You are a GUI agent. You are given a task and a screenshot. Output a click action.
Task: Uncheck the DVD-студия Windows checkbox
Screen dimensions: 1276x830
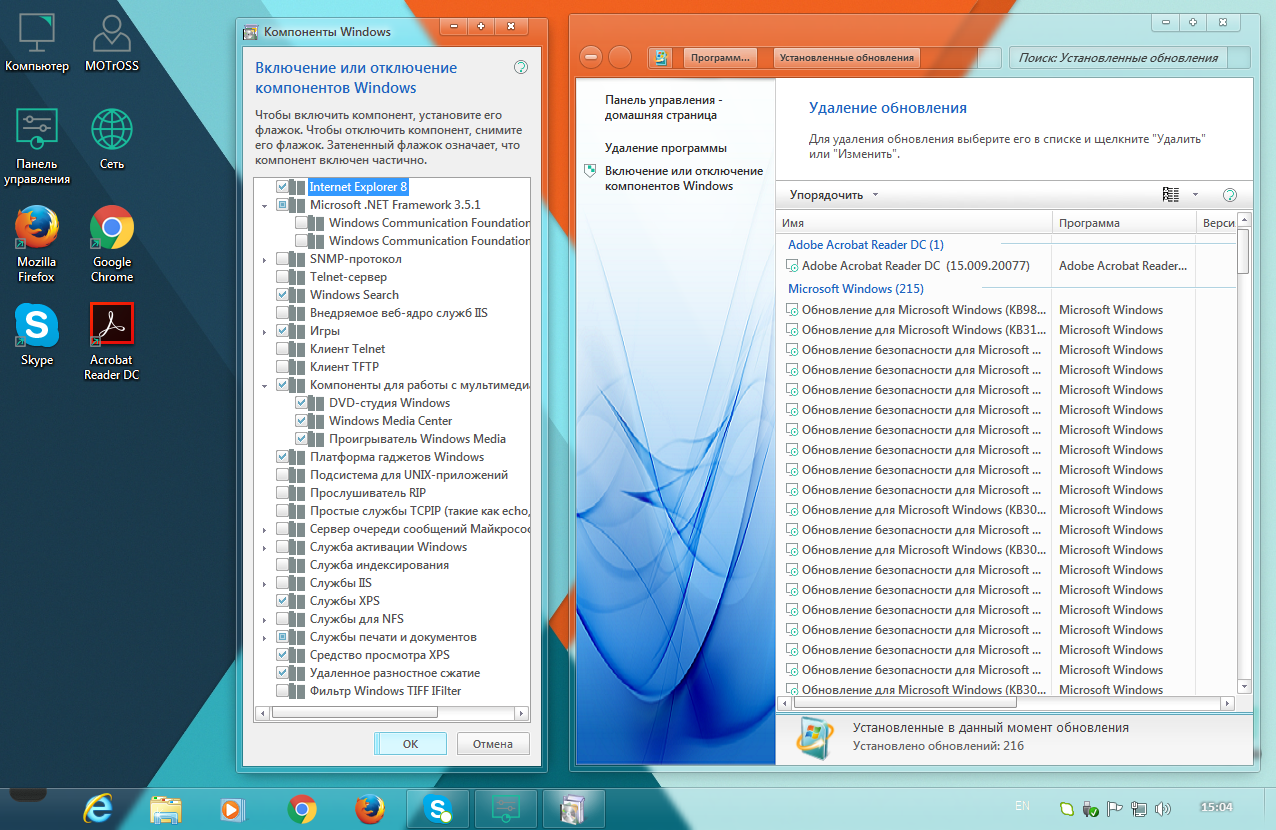[x=301, y=403]
